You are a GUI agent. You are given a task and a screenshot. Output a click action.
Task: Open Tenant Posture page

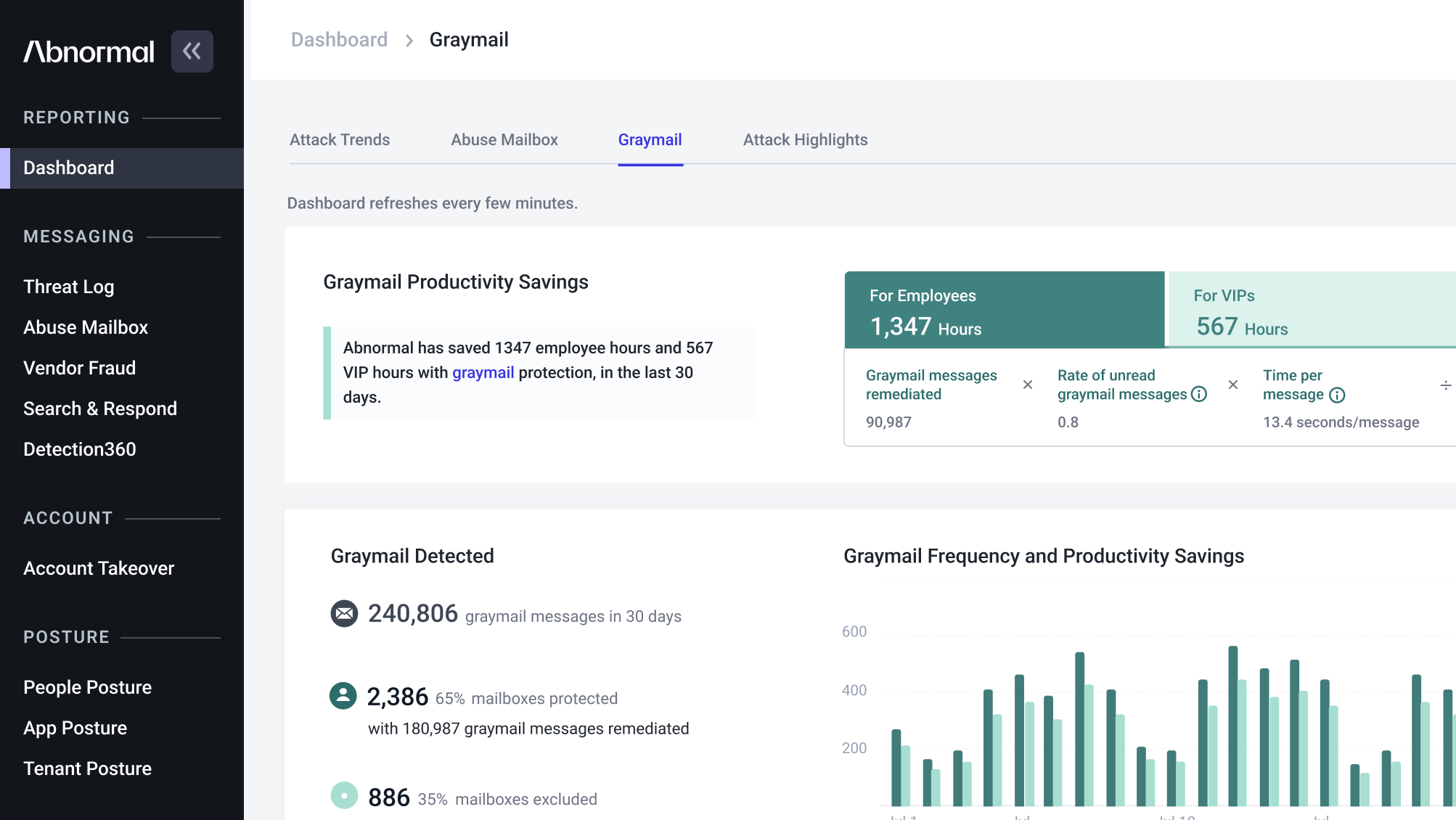click(x=88, y=768)
